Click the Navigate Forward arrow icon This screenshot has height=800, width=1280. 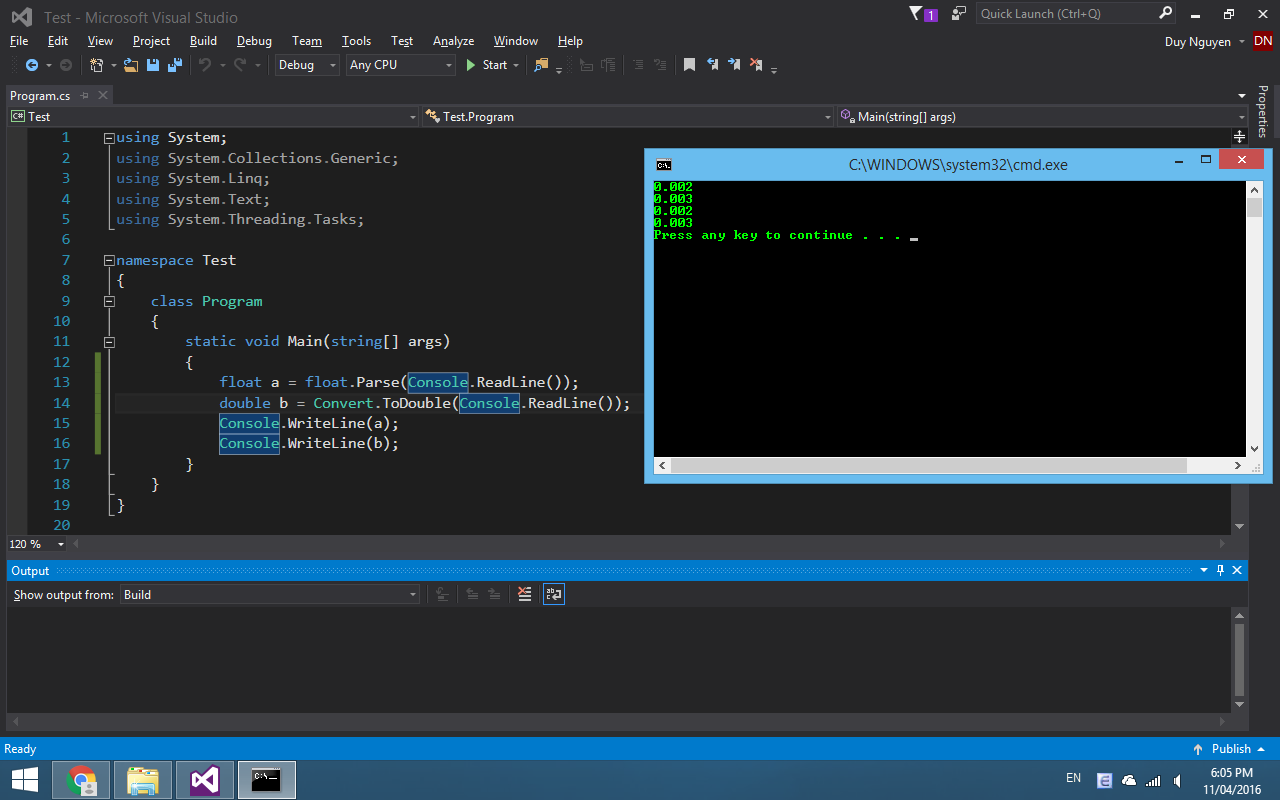(66, 65)
